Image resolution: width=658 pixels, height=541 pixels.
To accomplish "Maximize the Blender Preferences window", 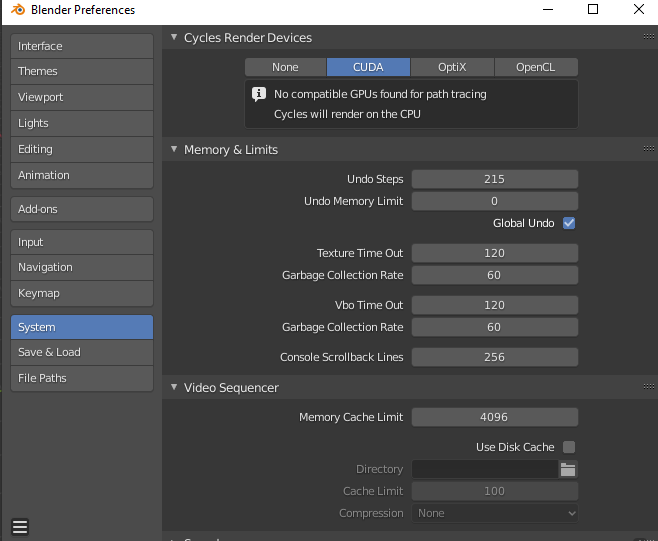I will coord(593,9).
